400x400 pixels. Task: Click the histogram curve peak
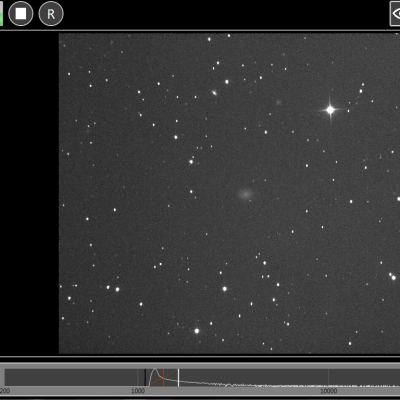[155, 370]
